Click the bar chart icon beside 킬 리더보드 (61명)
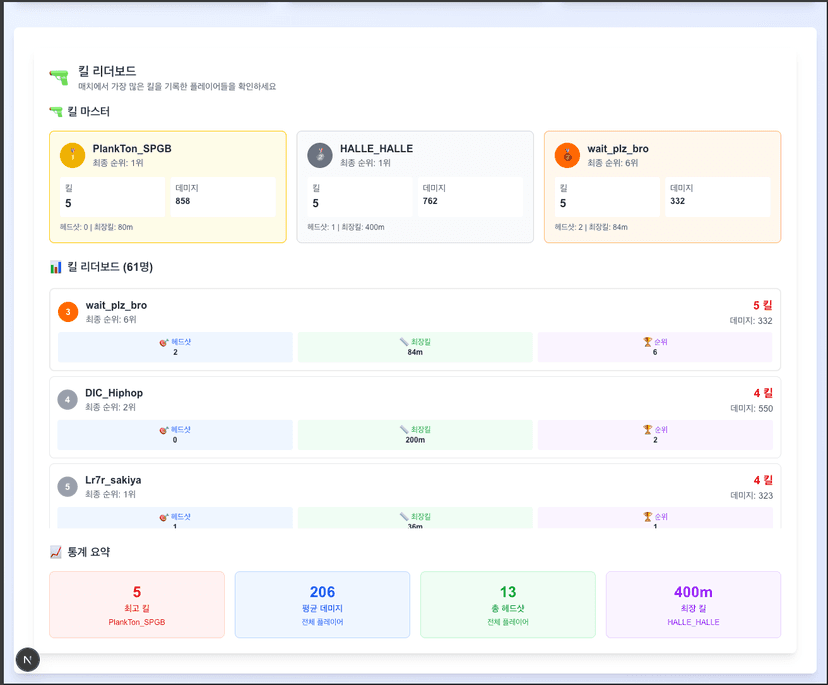The width and height of the screenshot is (828, 685). click(56, 267)
